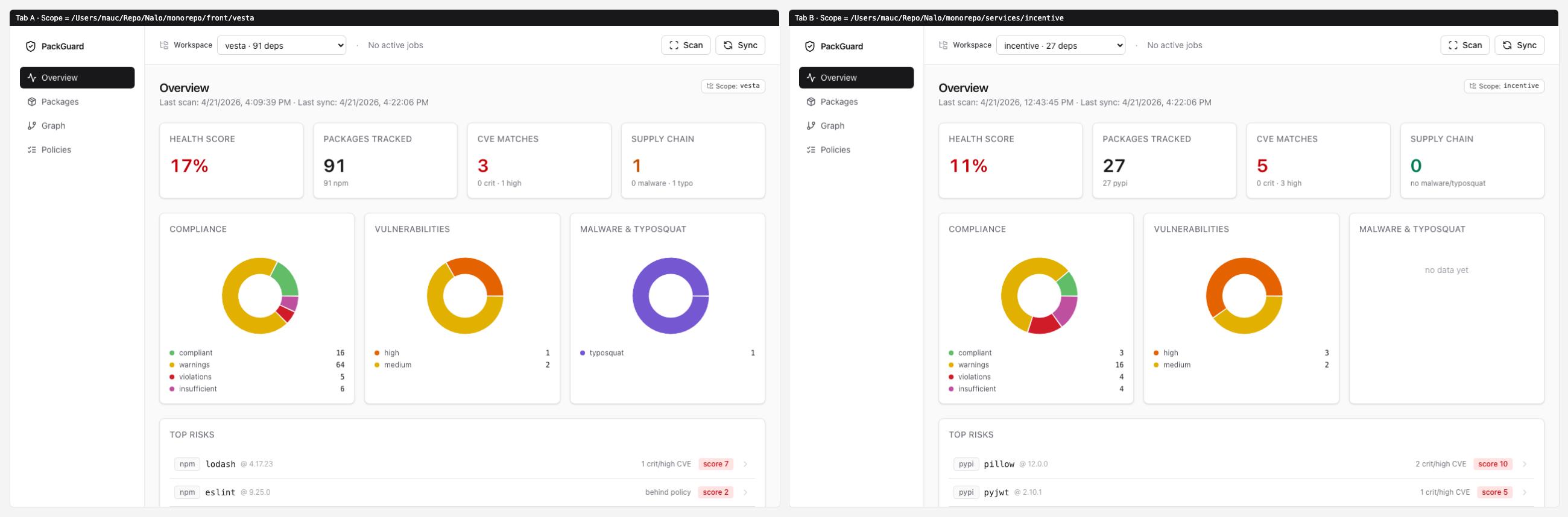Click the Packages cube icon in Tab B sidebar
Viewport: 1568px width, 517px height.
pos(811,102)
